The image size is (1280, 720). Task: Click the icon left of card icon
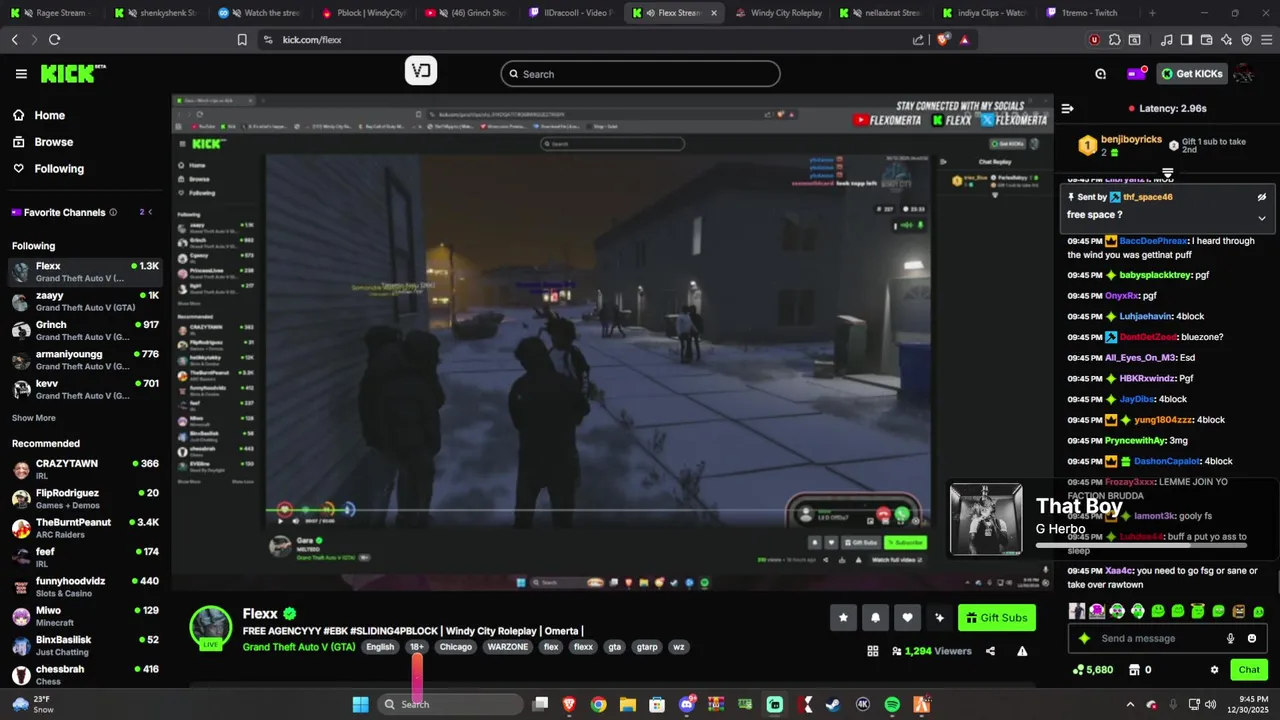(x=1101, y=74)
